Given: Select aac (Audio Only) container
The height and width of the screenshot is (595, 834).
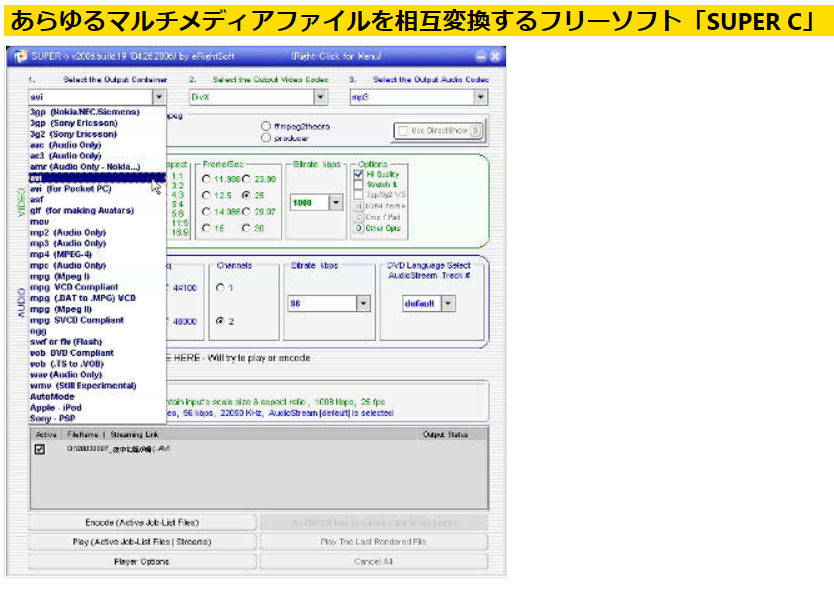Looking at the screenshot, I should click(x=65, y=145).
